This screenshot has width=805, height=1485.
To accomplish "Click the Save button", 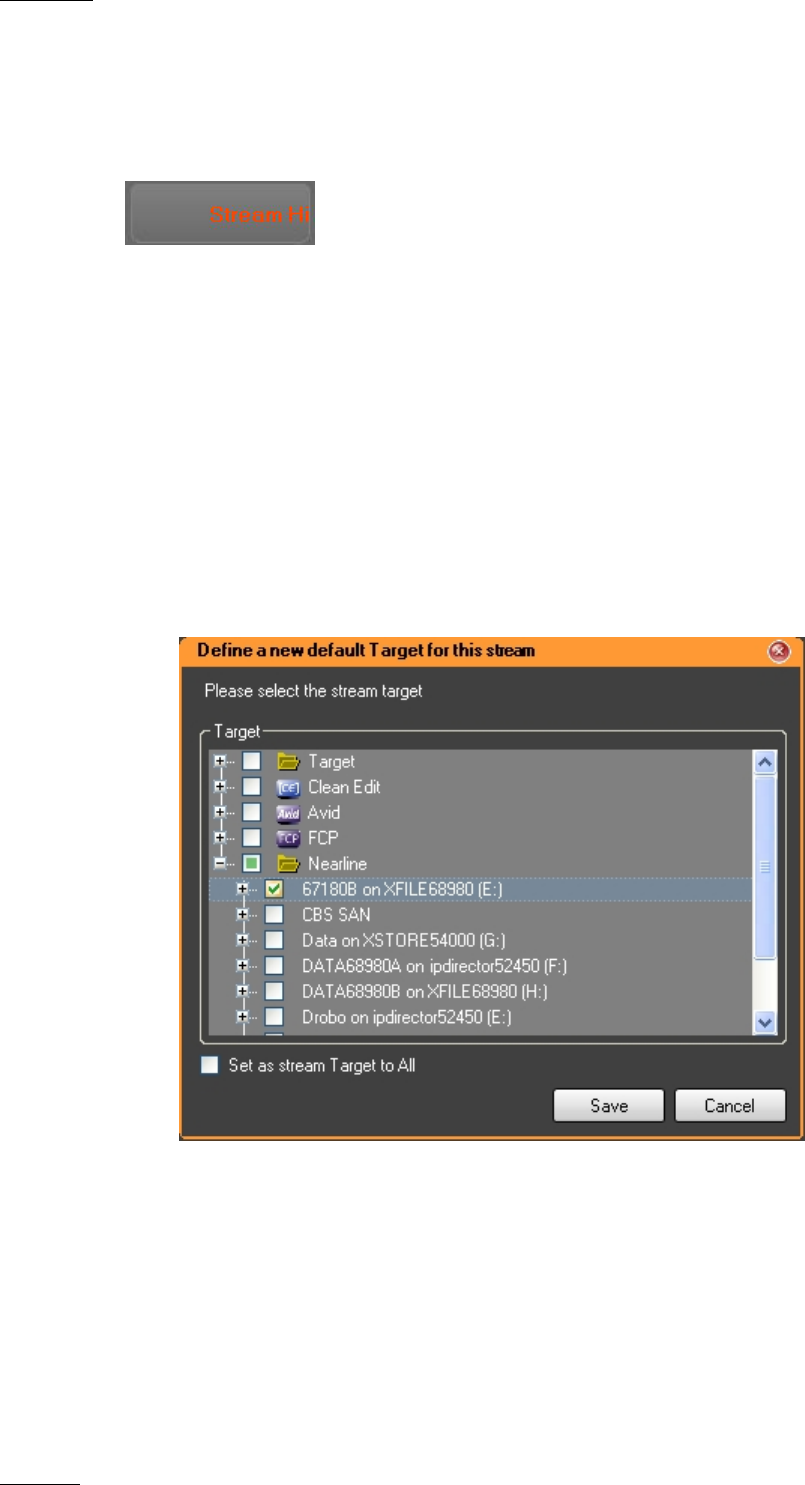I will click(x=609, y=1106).
